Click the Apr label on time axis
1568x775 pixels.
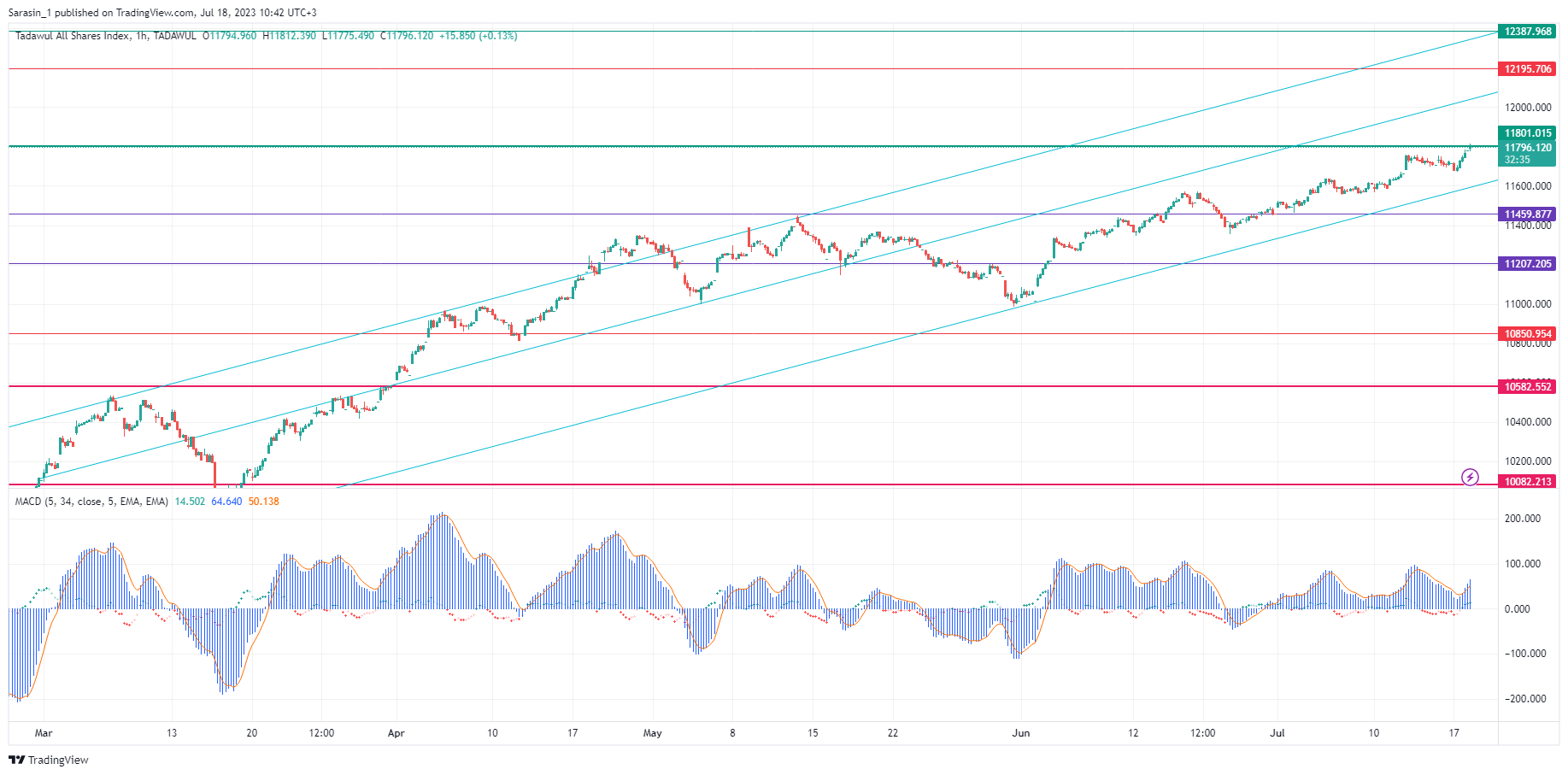click(x=396, y=733)
